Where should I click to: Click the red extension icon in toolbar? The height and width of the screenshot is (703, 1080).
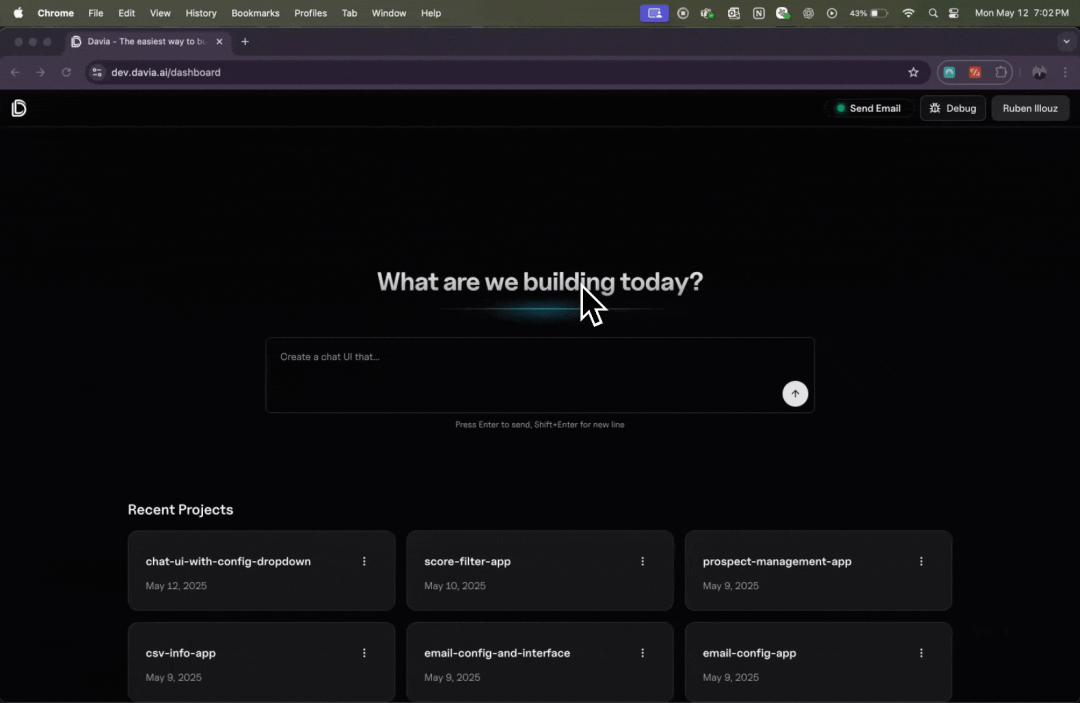coord(975,72)
